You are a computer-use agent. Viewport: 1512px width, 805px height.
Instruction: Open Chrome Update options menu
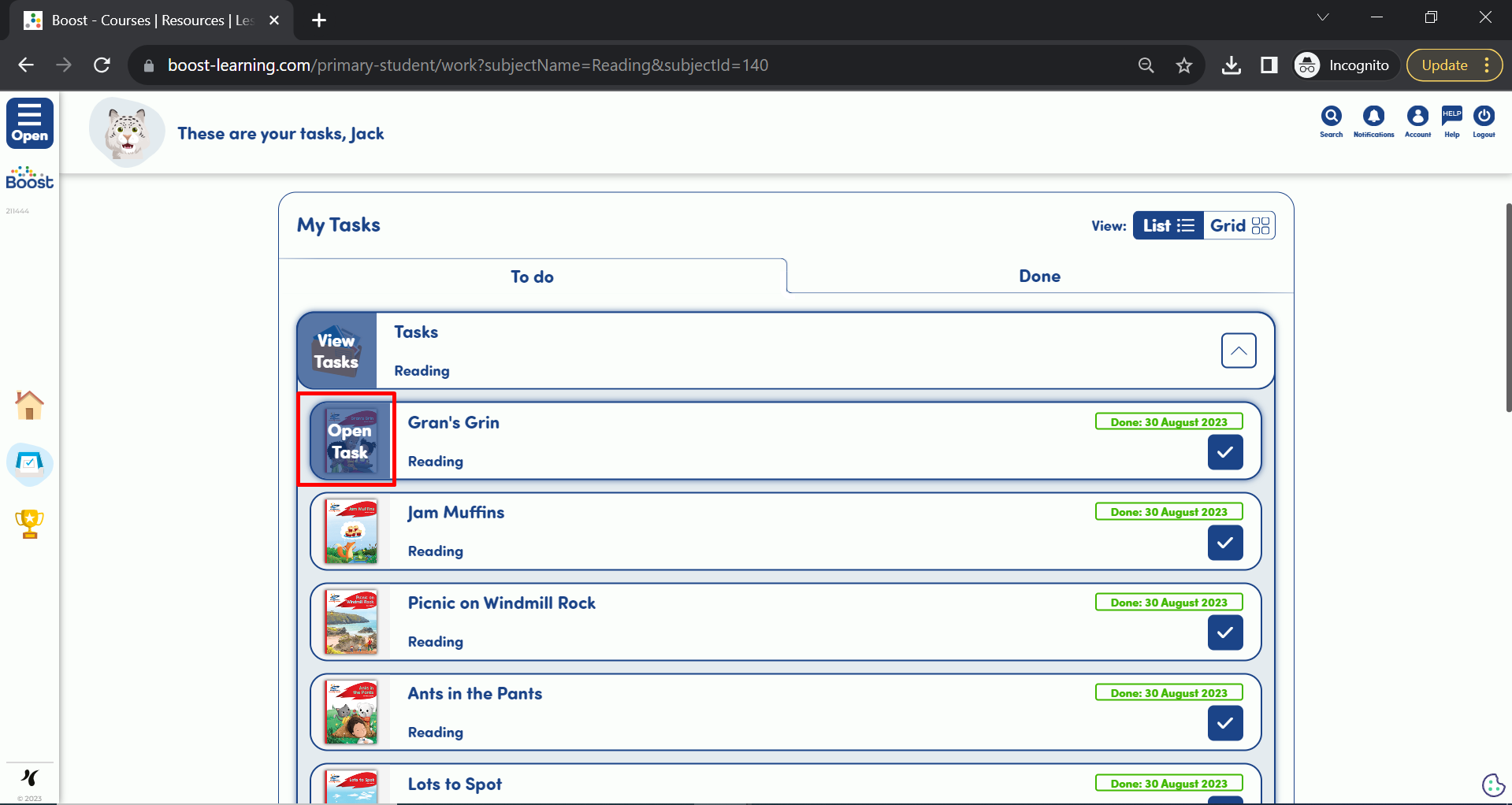1486,65
